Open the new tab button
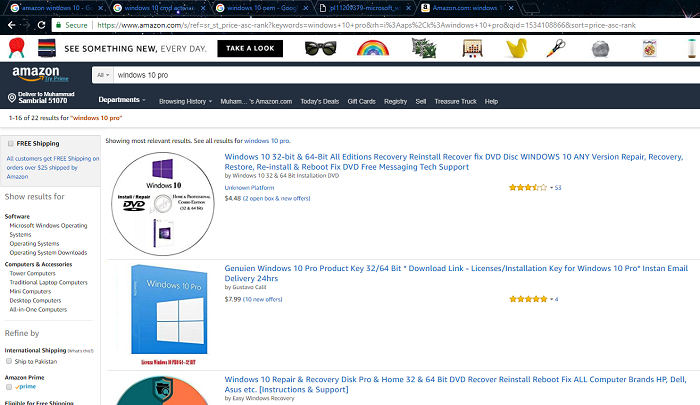The image size is (700, 405). click(x=530, y=8)
